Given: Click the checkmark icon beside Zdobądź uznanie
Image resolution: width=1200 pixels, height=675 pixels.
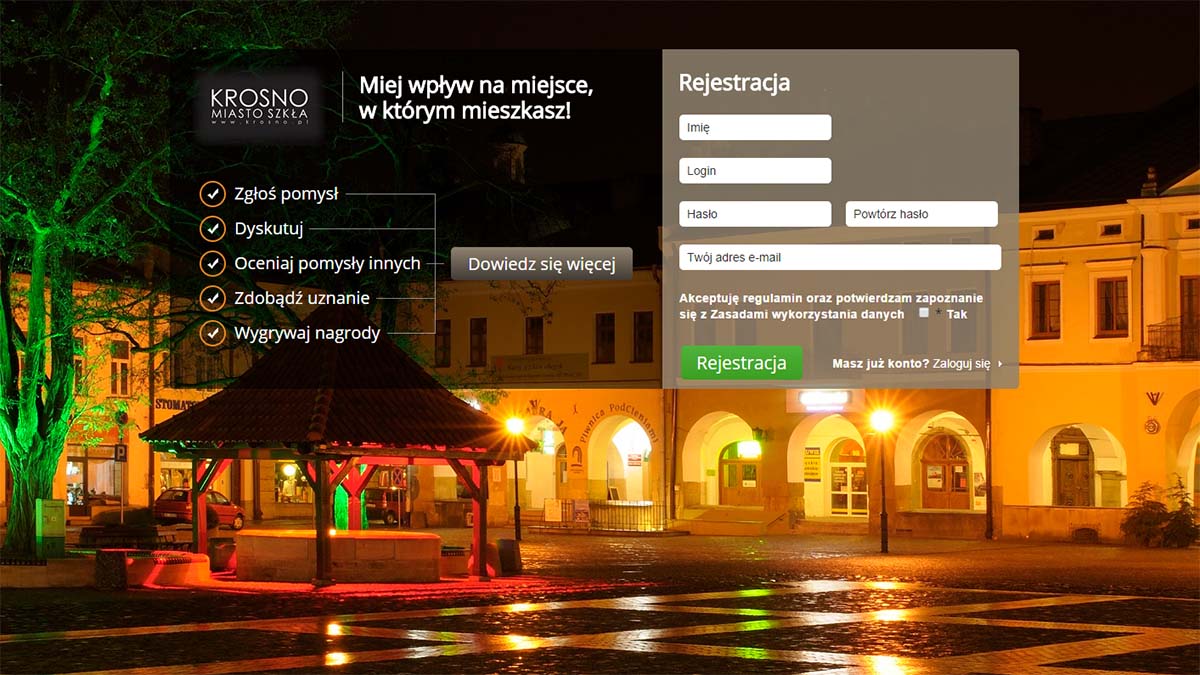Looking at the screenshot, I should coord(212,298).
